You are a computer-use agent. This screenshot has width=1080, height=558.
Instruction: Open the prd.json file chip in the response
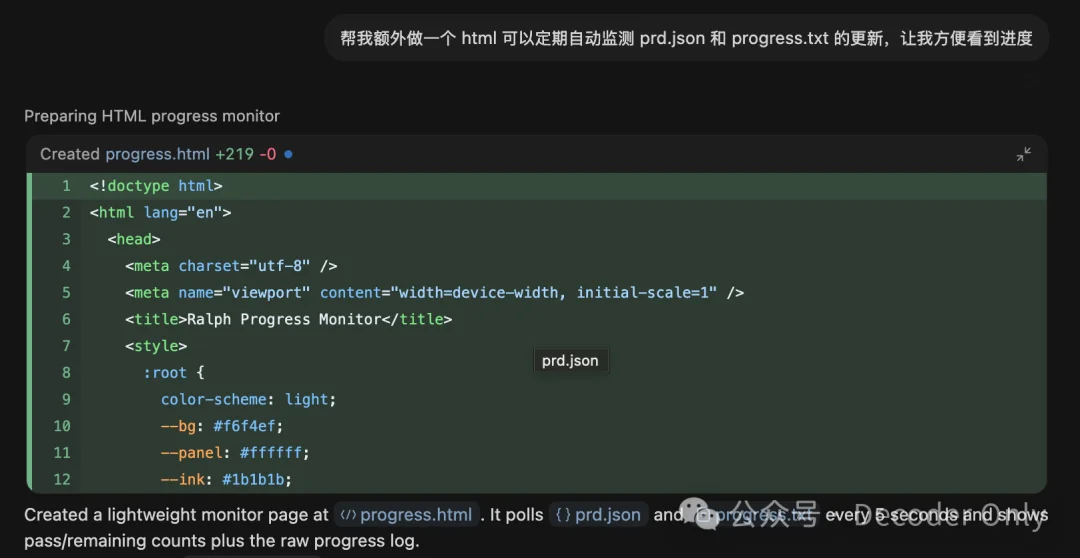tap(599, 515)
